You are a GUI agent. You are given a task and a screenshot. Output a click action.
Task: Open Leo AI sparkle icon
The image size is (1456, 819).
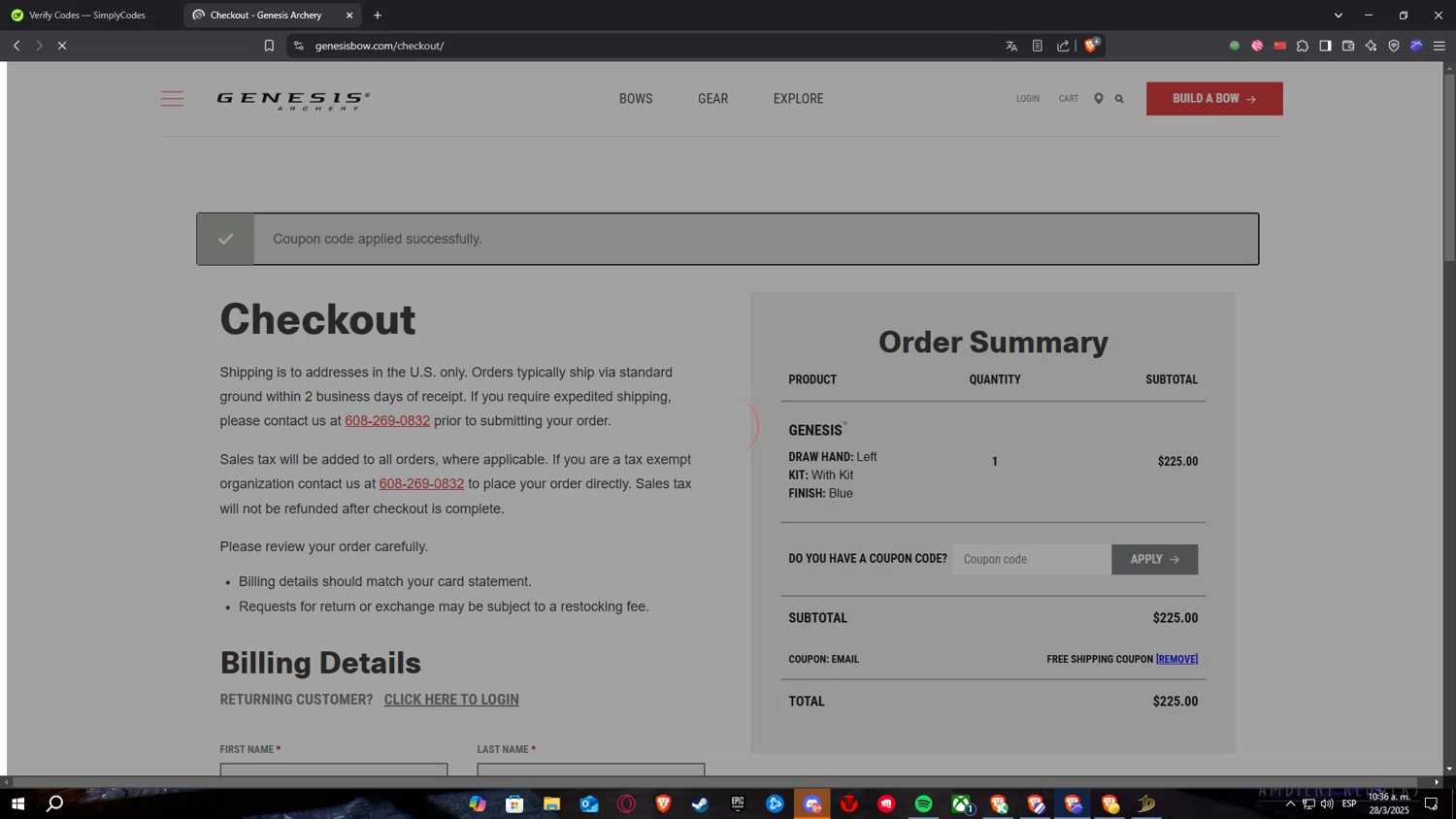pos(1371,46)
